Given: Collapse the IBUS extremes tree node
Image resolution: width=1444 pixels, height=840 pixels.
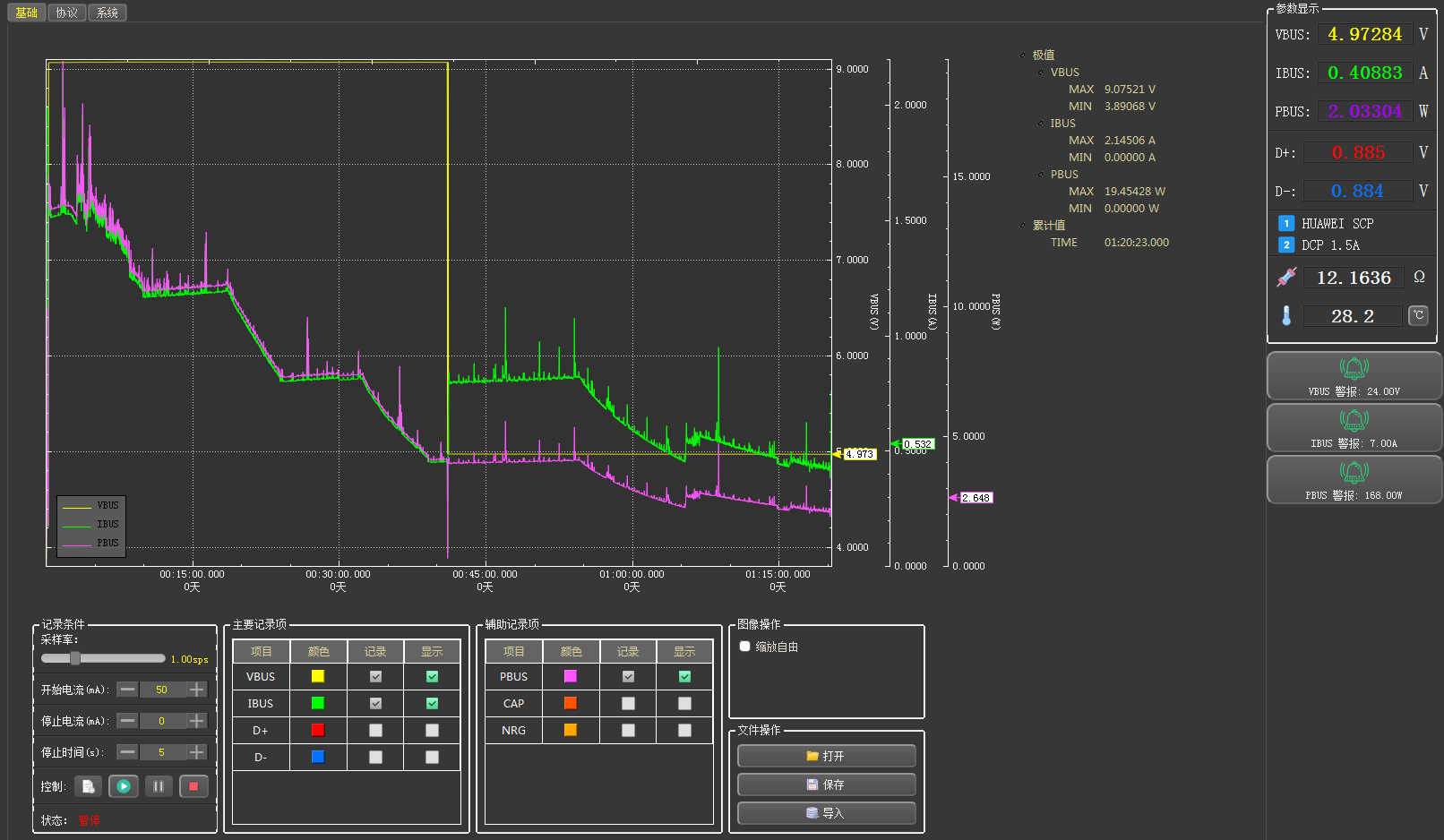Looking at the screenshot, I should 1041,124.
